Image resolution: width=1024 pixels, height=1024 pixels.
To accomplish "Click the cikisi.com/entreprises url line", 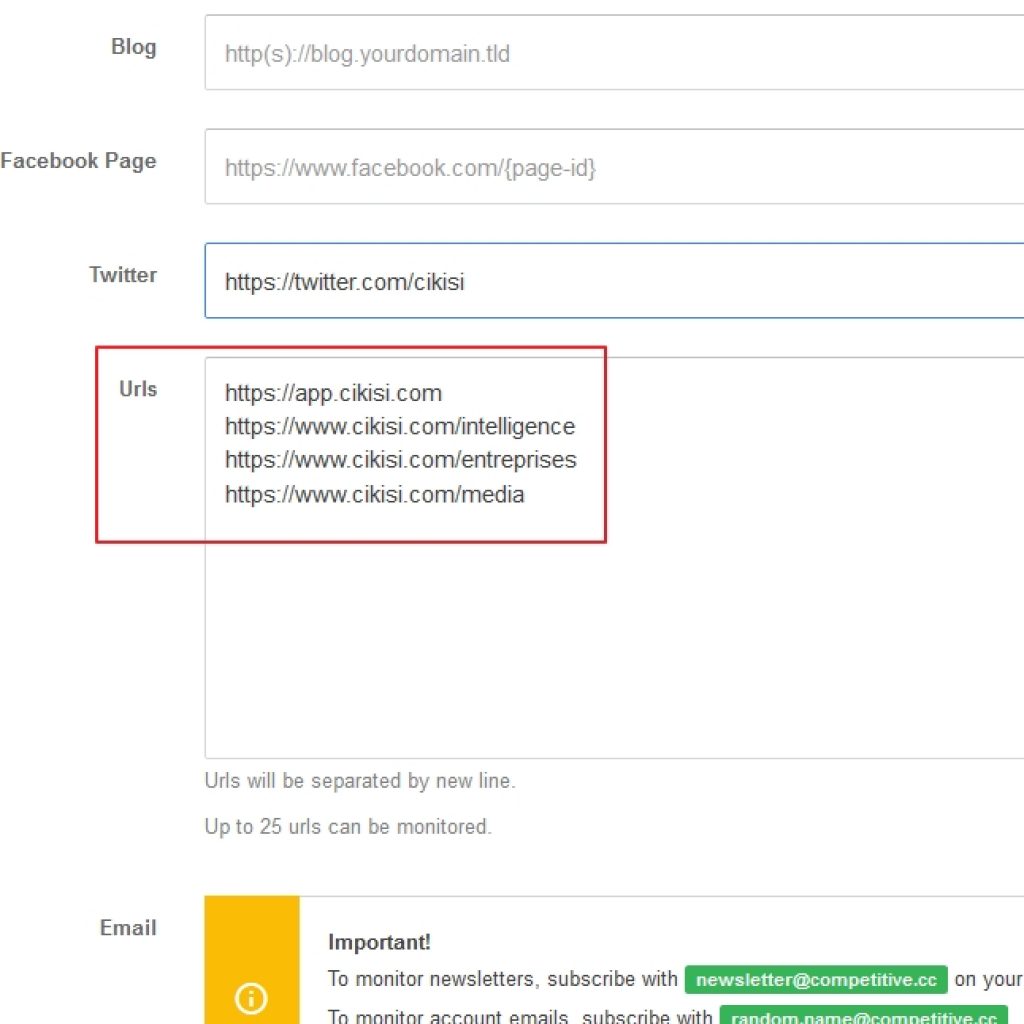I will 400,460.
